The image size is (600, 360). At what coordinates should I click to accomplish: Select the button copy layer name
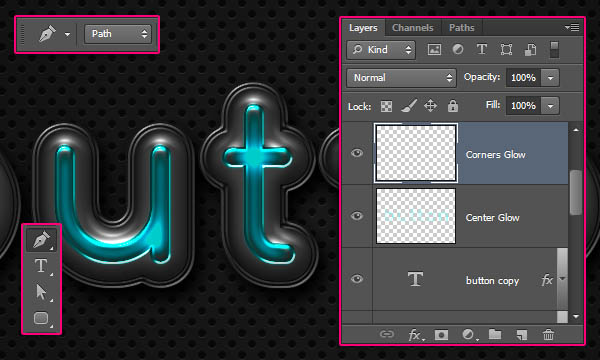point(492,281)
